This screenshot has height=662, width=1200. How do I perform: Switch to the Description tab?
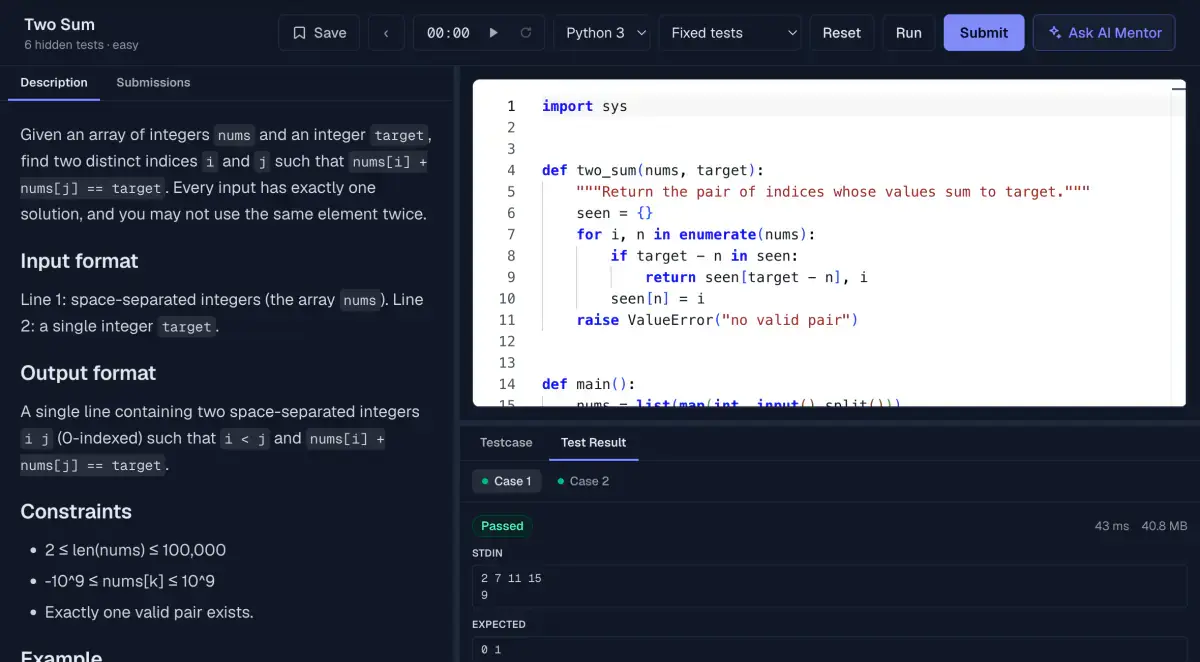point(54,82)
